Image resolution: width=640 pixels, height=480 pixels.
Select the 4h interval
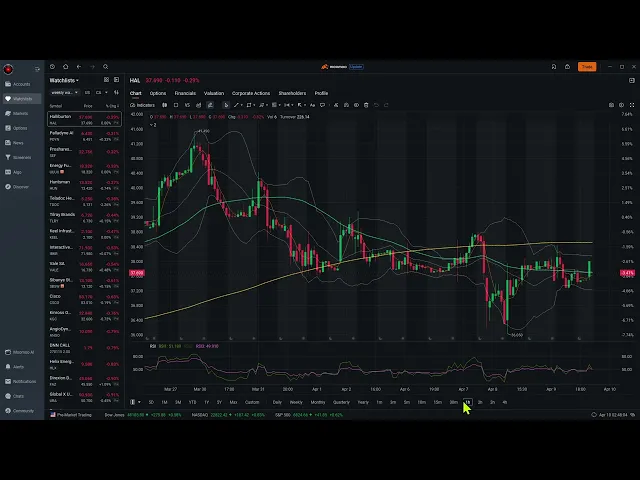coord(505,402)
